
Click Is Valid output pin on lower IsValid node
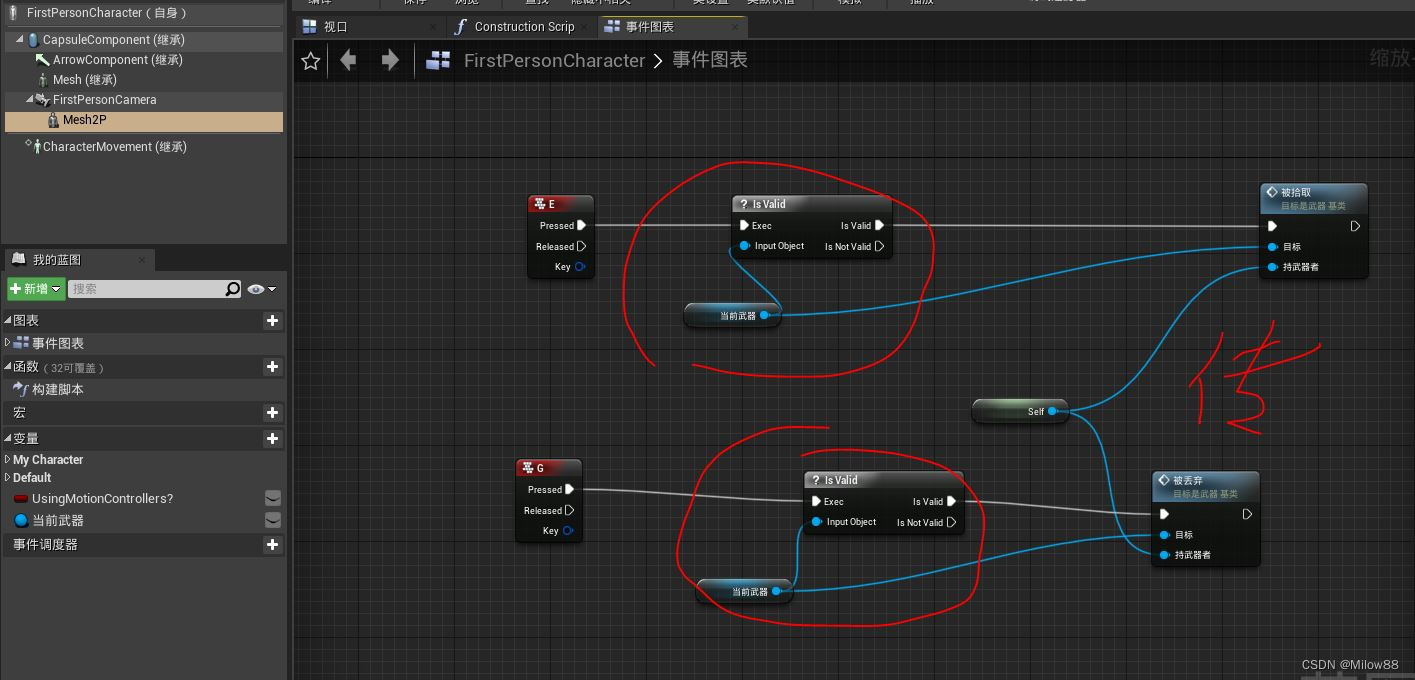click(952, 502)
